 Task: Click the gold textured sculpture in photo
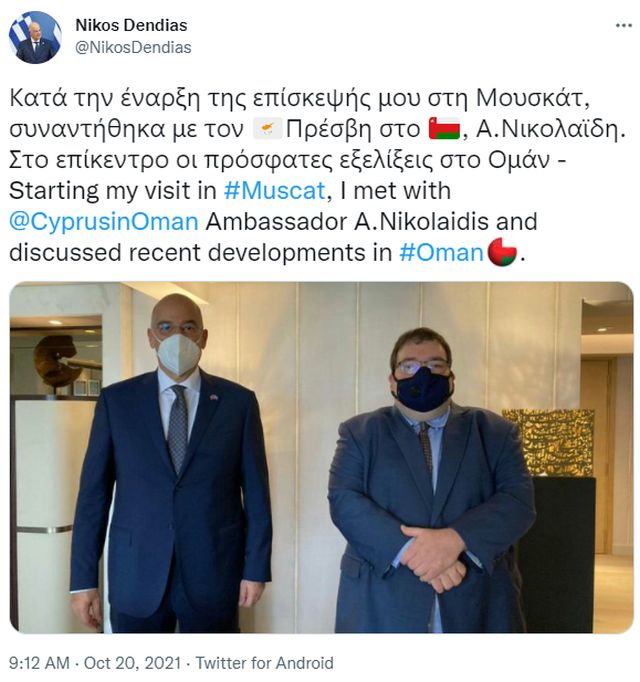click(x=548, y=442)
